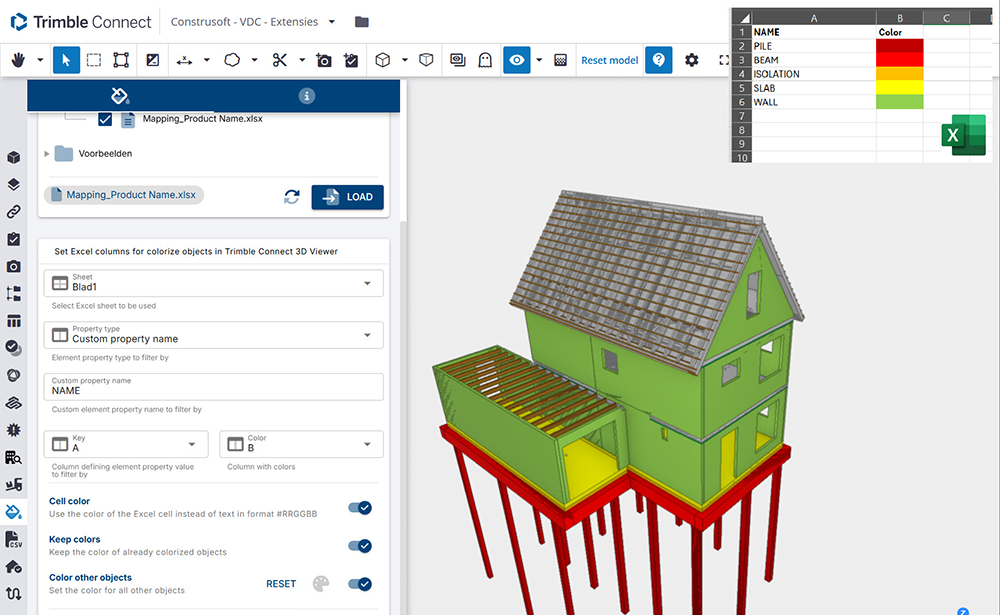
Task: Activate the arrow selection tool
Action: pyautogui.click(x=66, y=60)
